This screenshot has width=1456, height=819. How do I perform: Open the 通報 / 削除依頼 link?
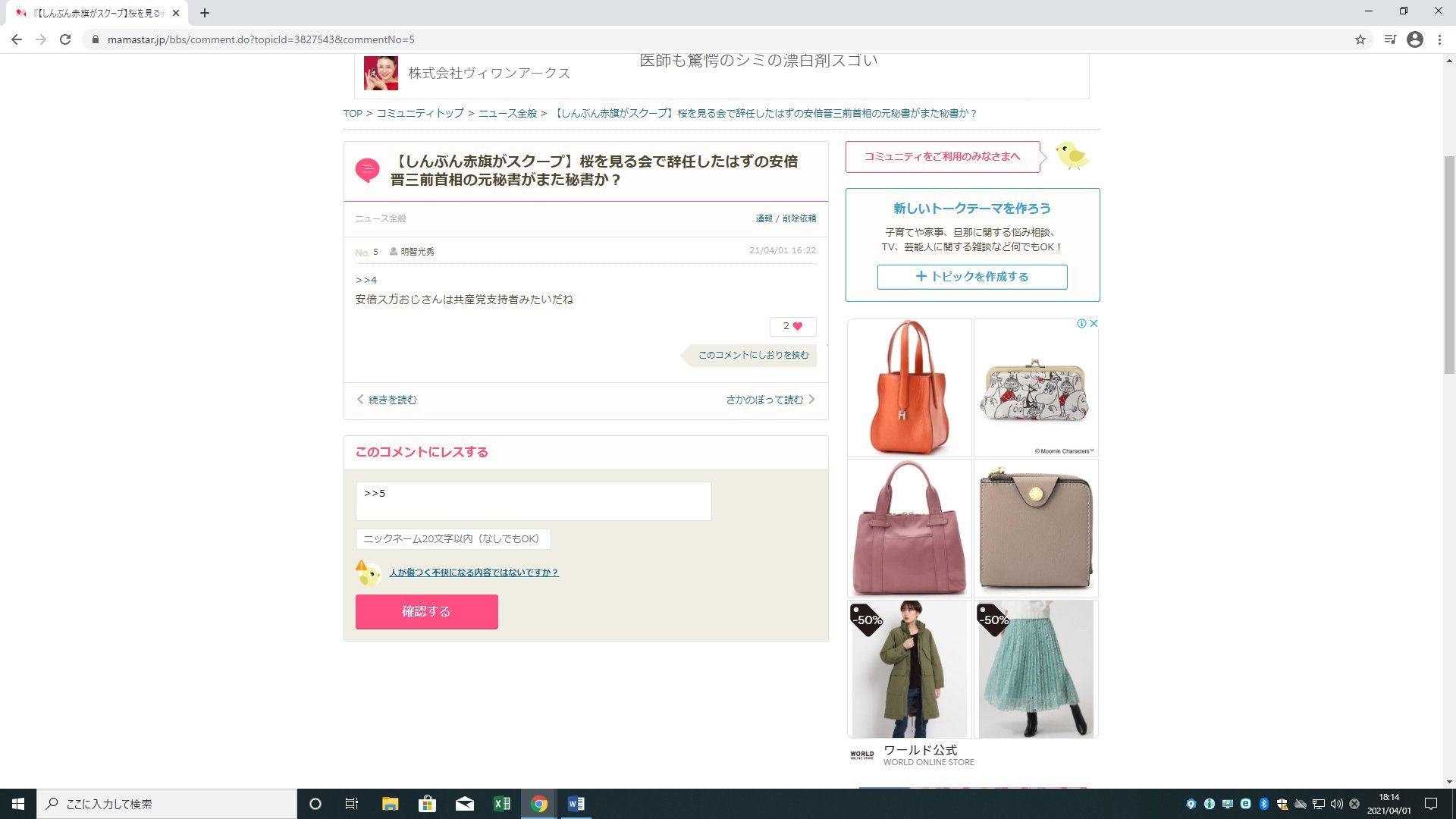[x=786, y=218]
